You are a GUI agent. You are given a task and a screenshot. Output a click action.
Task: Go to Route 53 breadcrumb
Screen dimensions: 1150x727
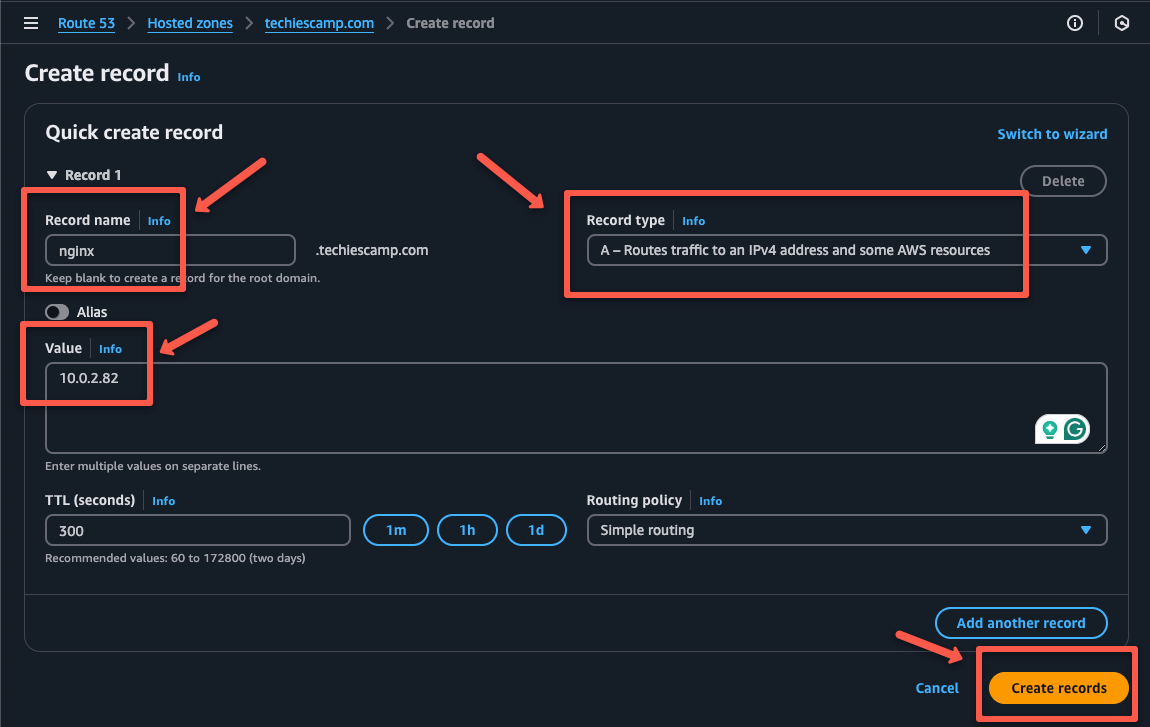(87, 23)
